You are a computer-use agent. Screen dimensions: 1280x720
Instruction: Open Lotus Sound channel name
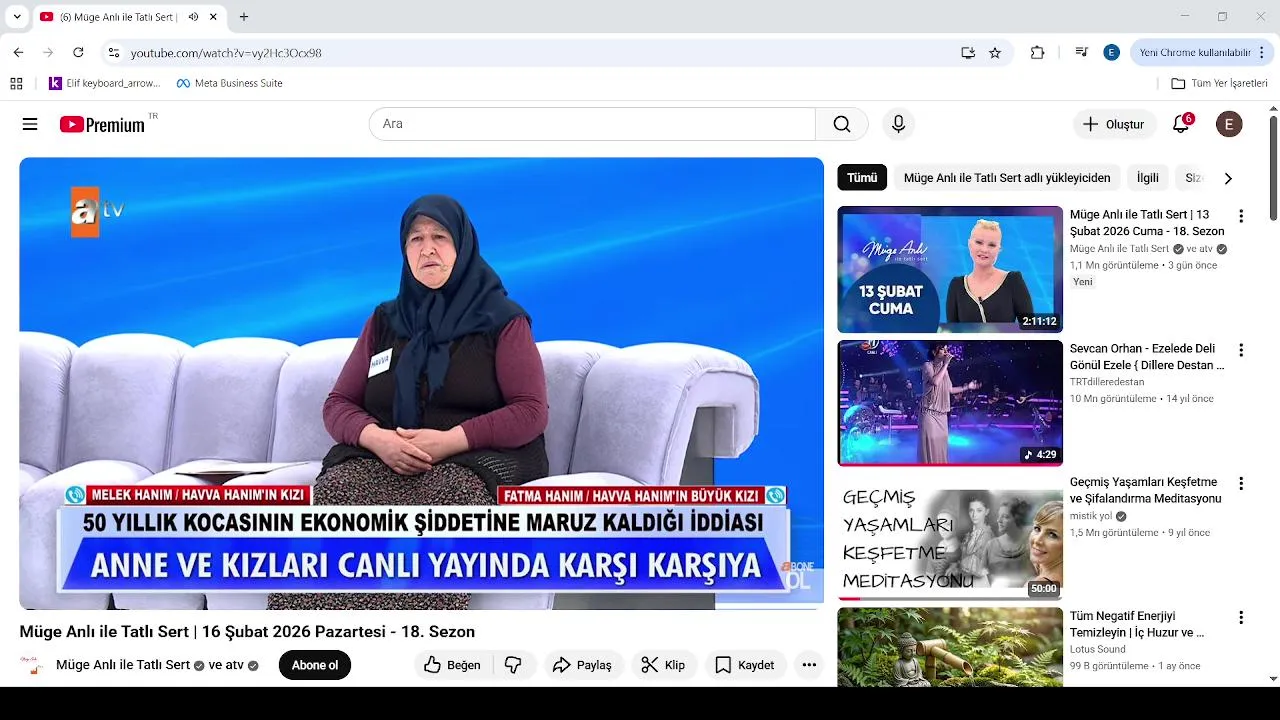pos(1098,649)
